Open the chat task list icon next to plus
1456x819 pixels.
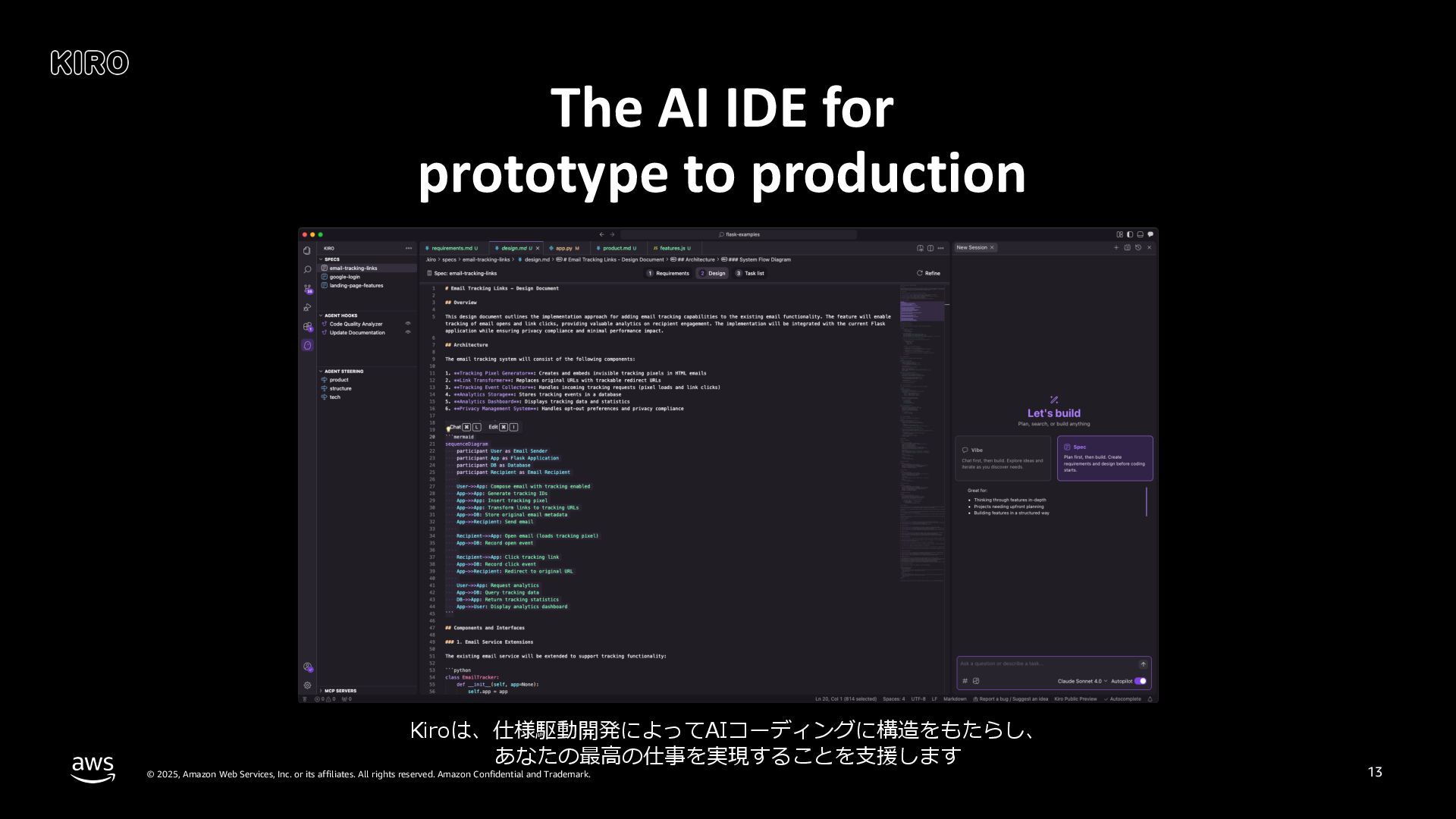coord(1127,247)
